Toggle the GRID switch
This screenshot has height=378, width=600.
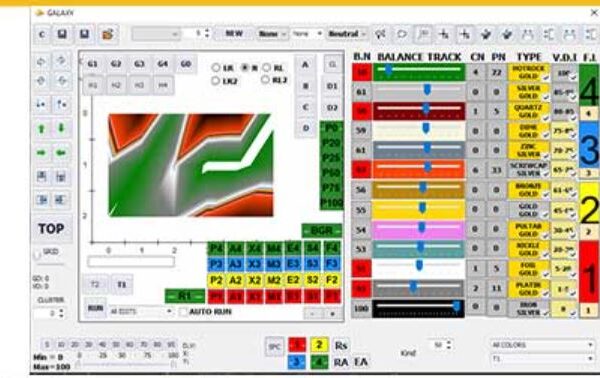click(38, 254)
